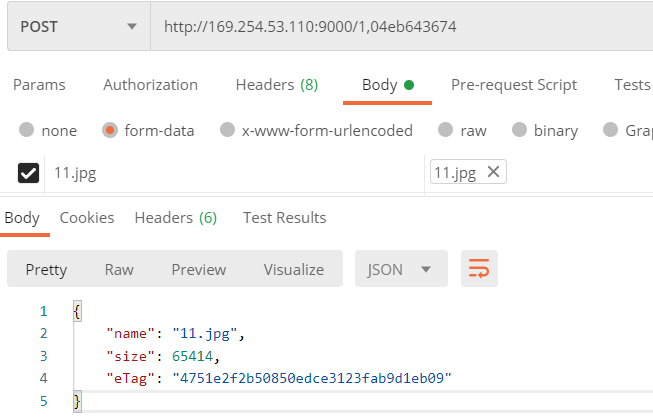Open the Test Results tab
The height and width of the screenshot is (417, 653).
click(x=284, y=217)
